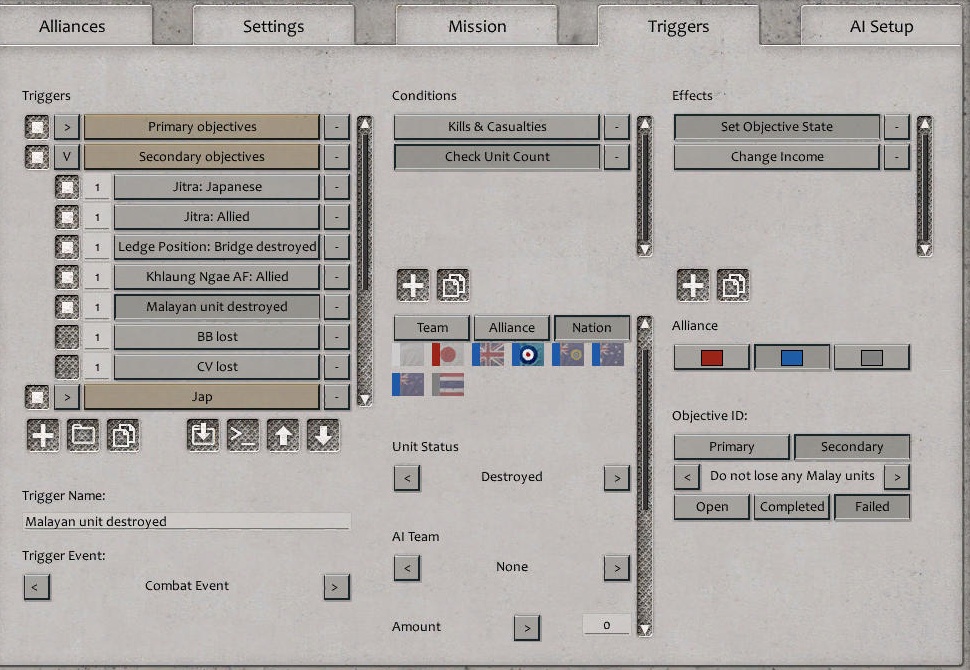Toggle the Malayan unit destroyed checkbox
The height and width of the screenshot is (670, 970).
coord(67,307)
